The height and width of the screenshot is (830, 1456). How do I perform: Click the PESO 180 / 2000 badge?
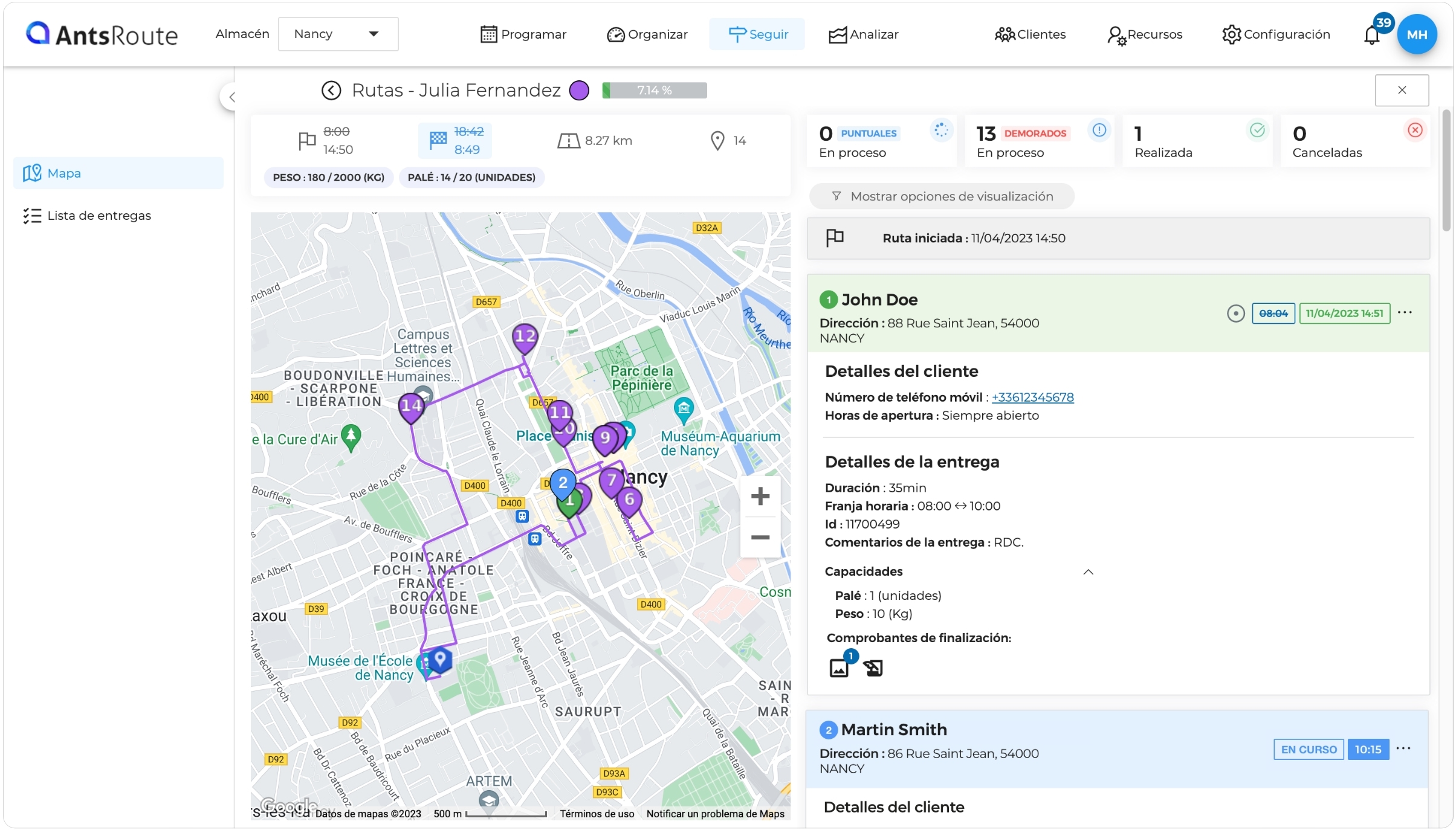328,178
